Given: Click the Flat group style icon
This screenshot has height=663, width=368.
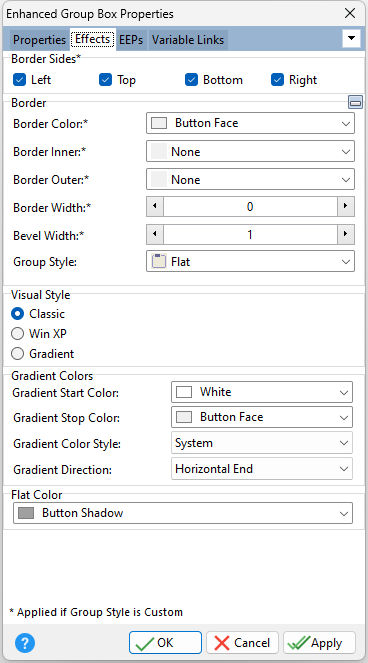Looking at the screenshot, I should coord(159,262).
